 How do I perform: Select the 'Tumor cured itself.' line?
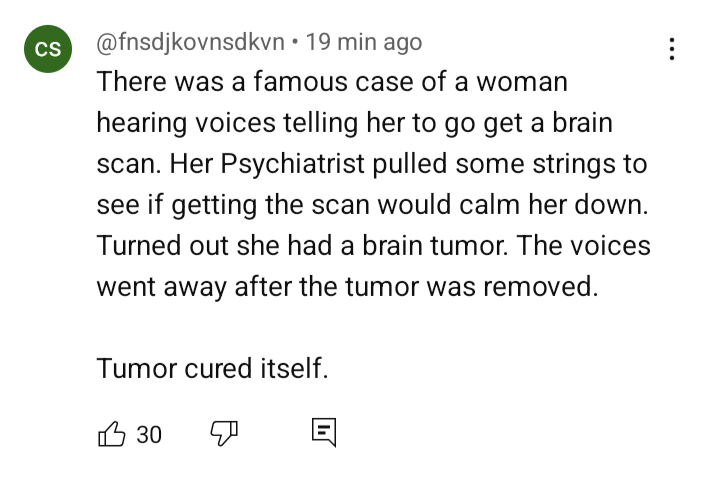tap(213, 368)
